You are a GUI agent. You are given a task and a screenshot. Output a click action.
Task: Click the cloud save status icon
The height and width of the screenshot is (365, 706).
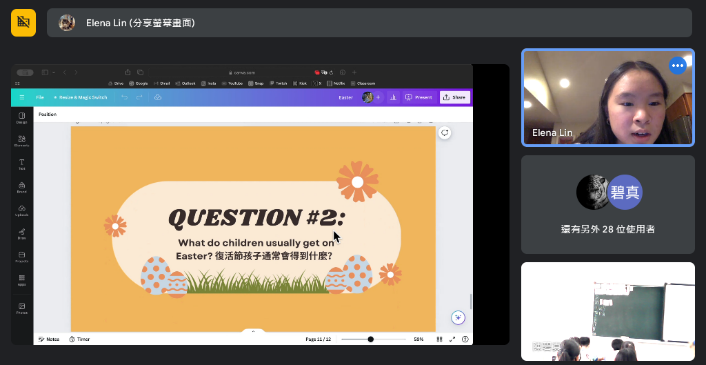click(x=158, y=97)
